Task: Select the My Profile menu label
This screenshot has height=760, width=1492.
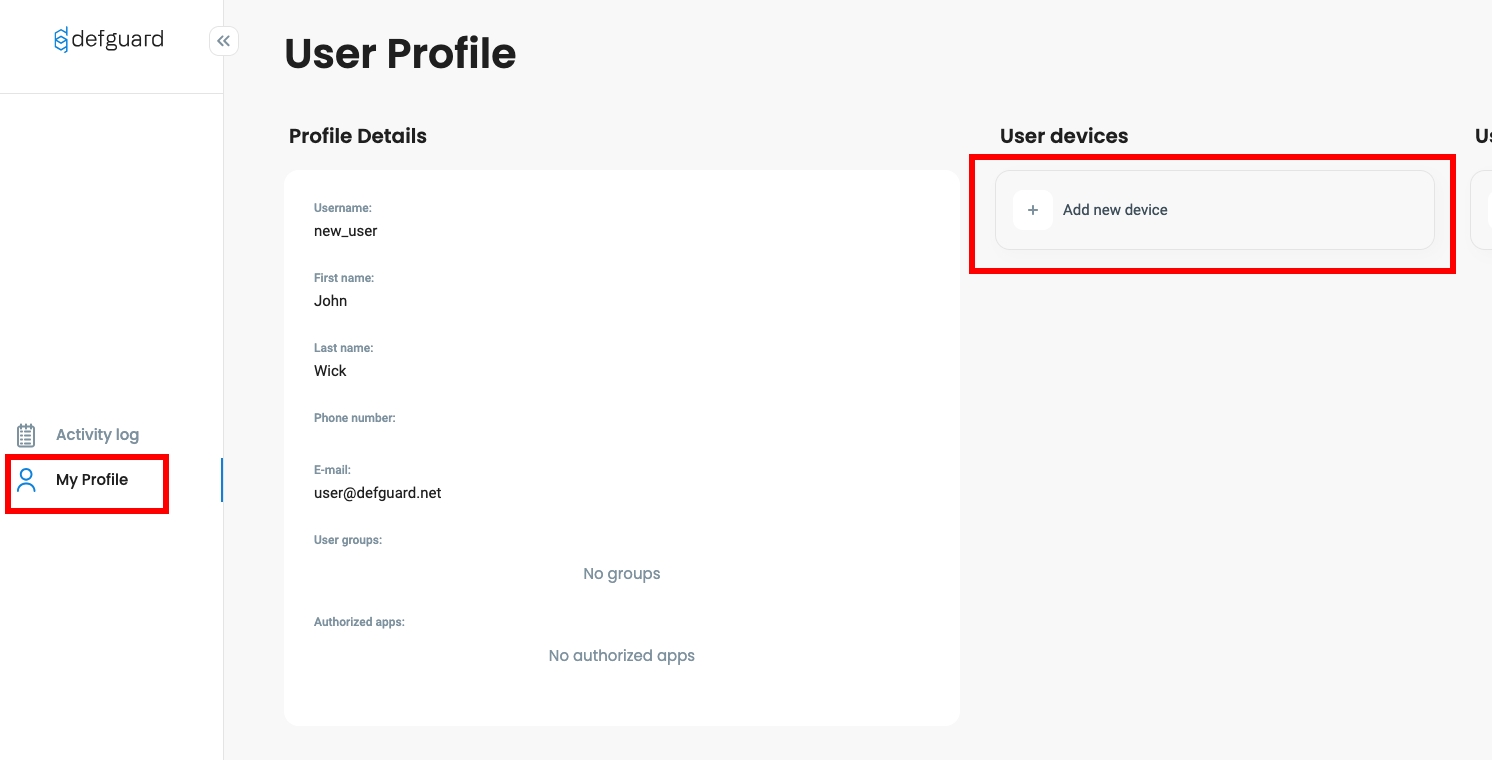Action: [x=92, y=480]
